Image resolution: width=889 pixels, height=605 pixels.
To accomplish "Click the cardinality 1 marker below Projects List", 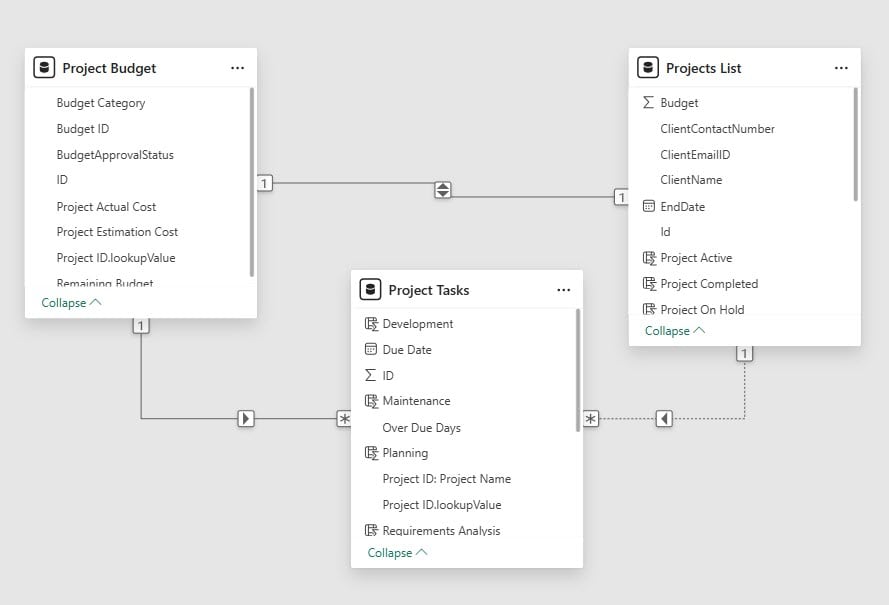I will coord(744,354).
